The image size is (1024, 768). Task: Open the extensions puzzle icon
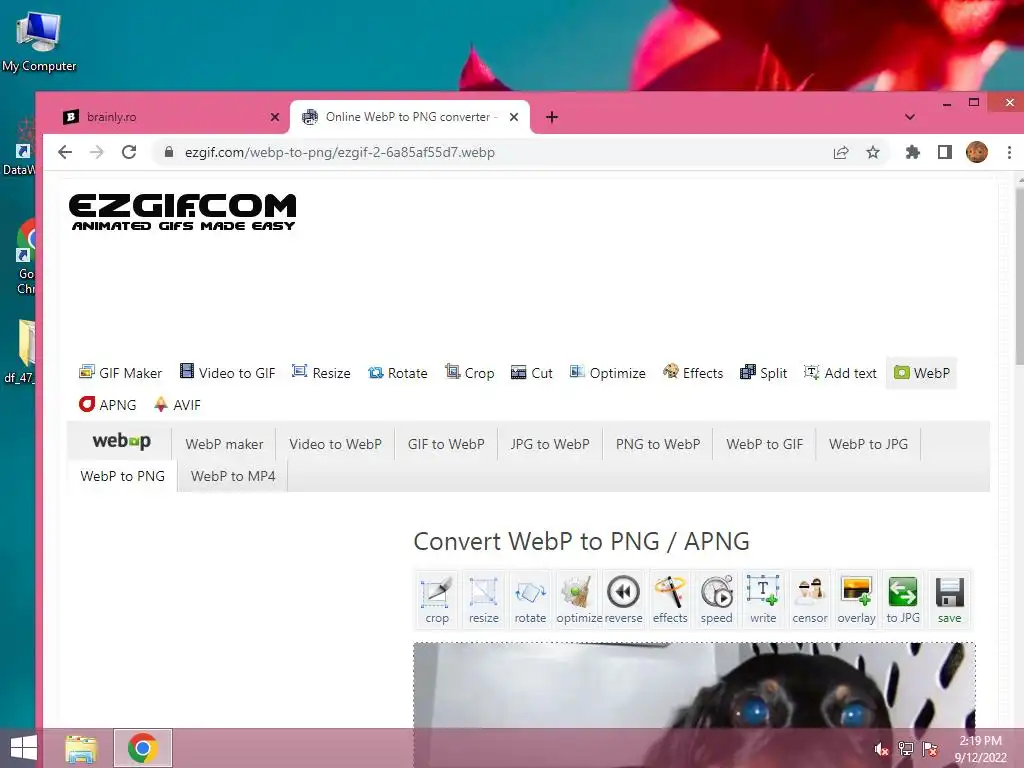(912, 152)
